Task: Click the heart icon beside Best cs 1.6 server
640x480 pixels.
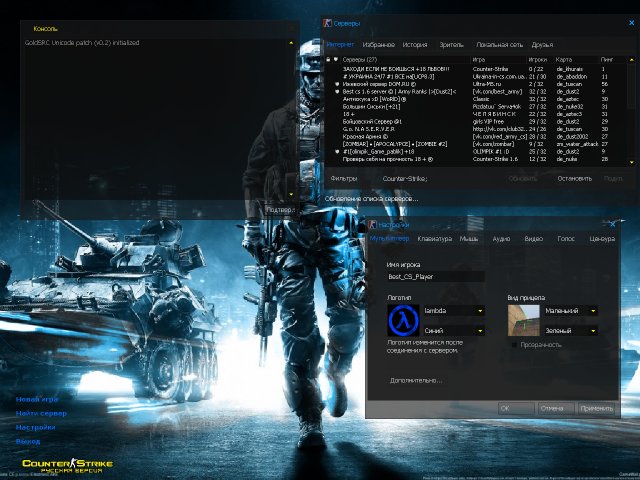Action: click(x=337, y=91)
